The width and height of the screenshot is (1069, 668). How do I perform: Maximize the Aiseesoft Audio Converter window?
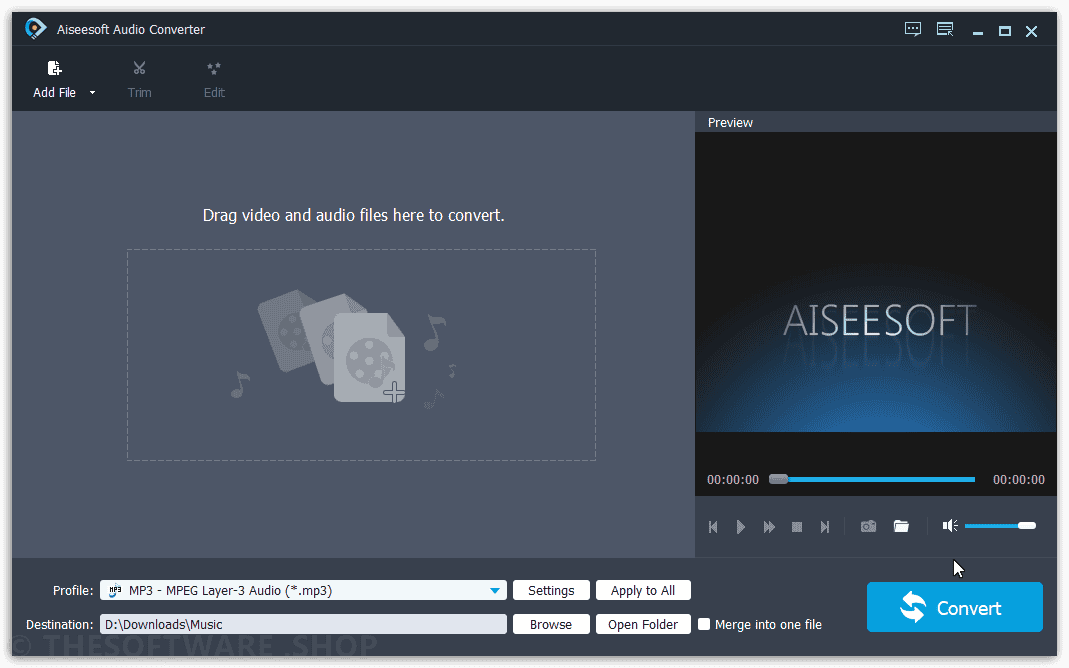click(1004, 31)
